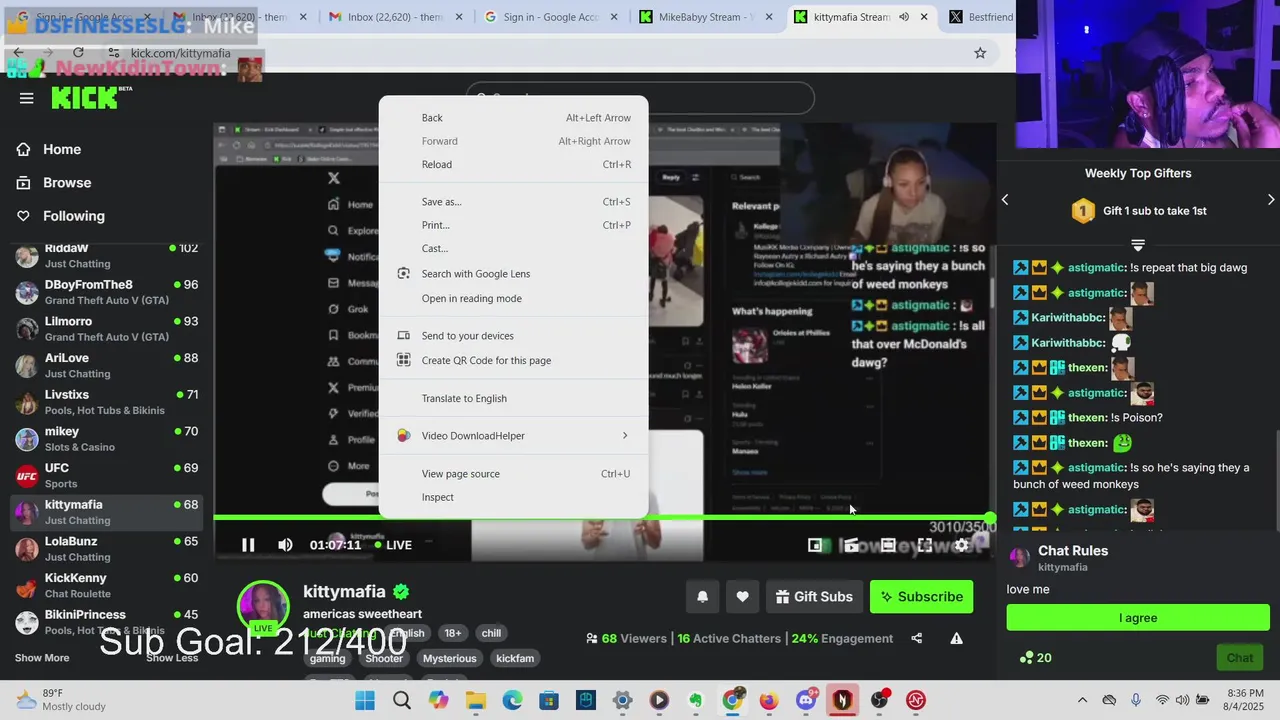Open BikiniPrincess channel in sidebar

(x=106, y=622)
